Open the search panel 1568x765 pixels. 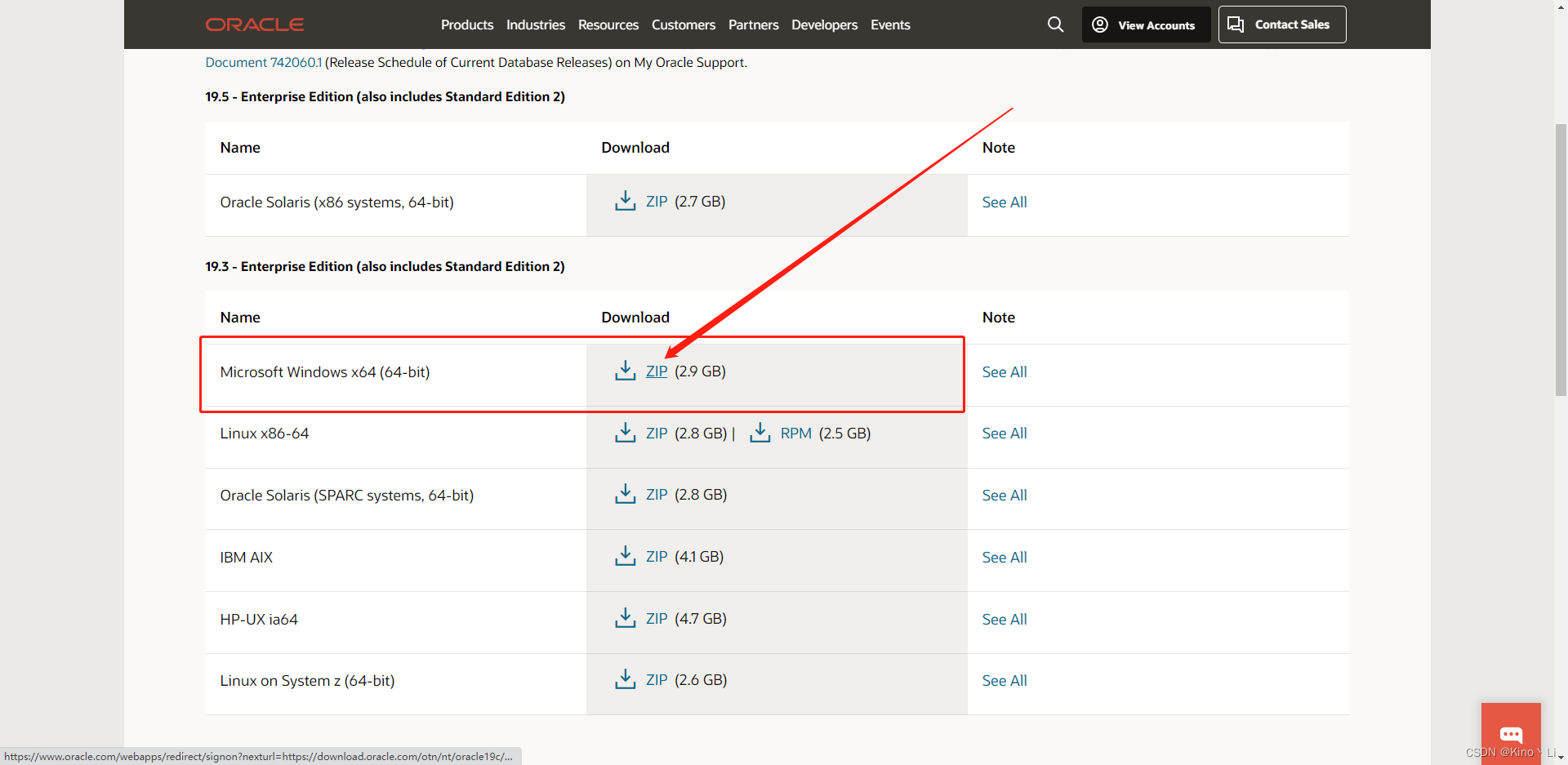coord(1054,24)
